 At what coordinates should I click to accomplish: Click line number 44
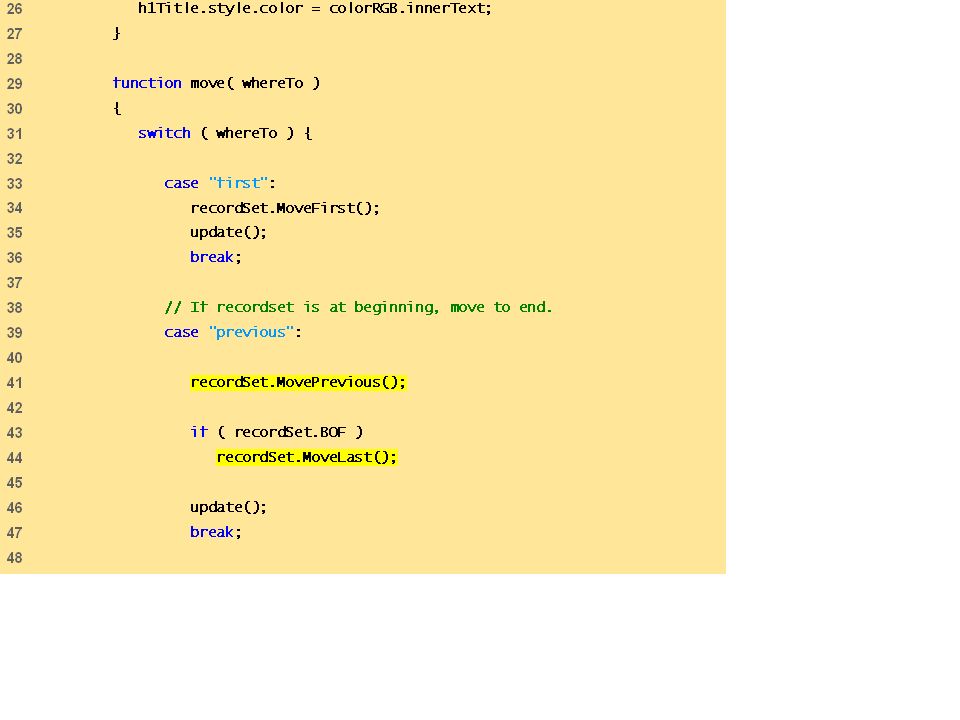[15, 458]
